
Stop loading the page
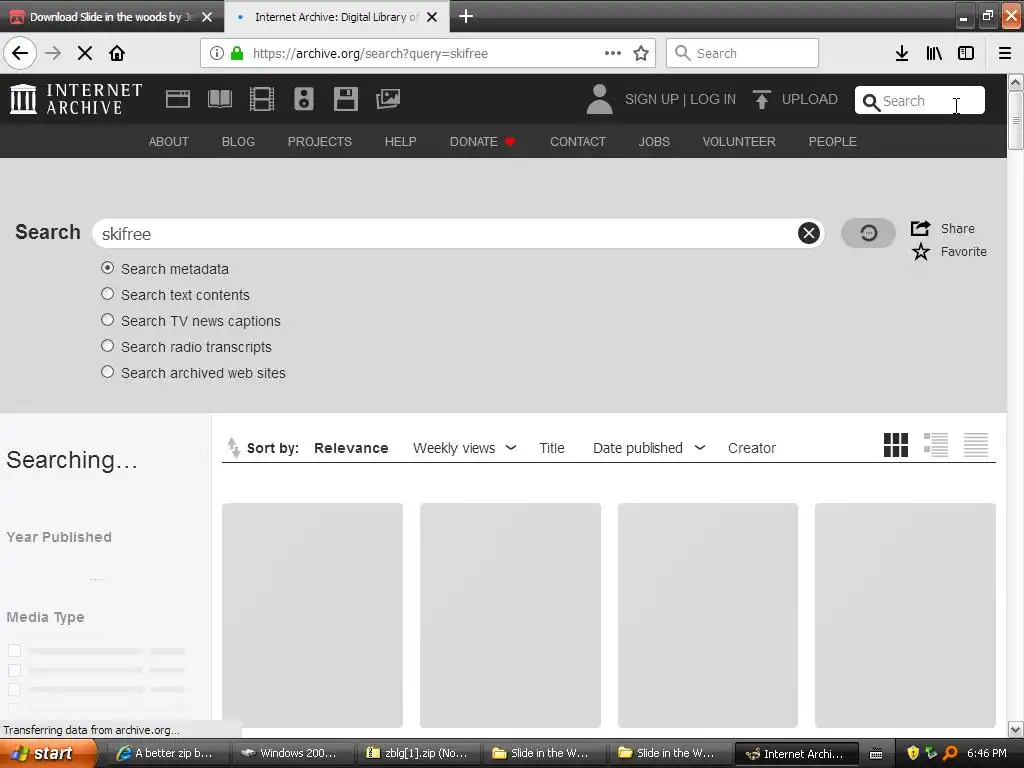pos(84,53)
